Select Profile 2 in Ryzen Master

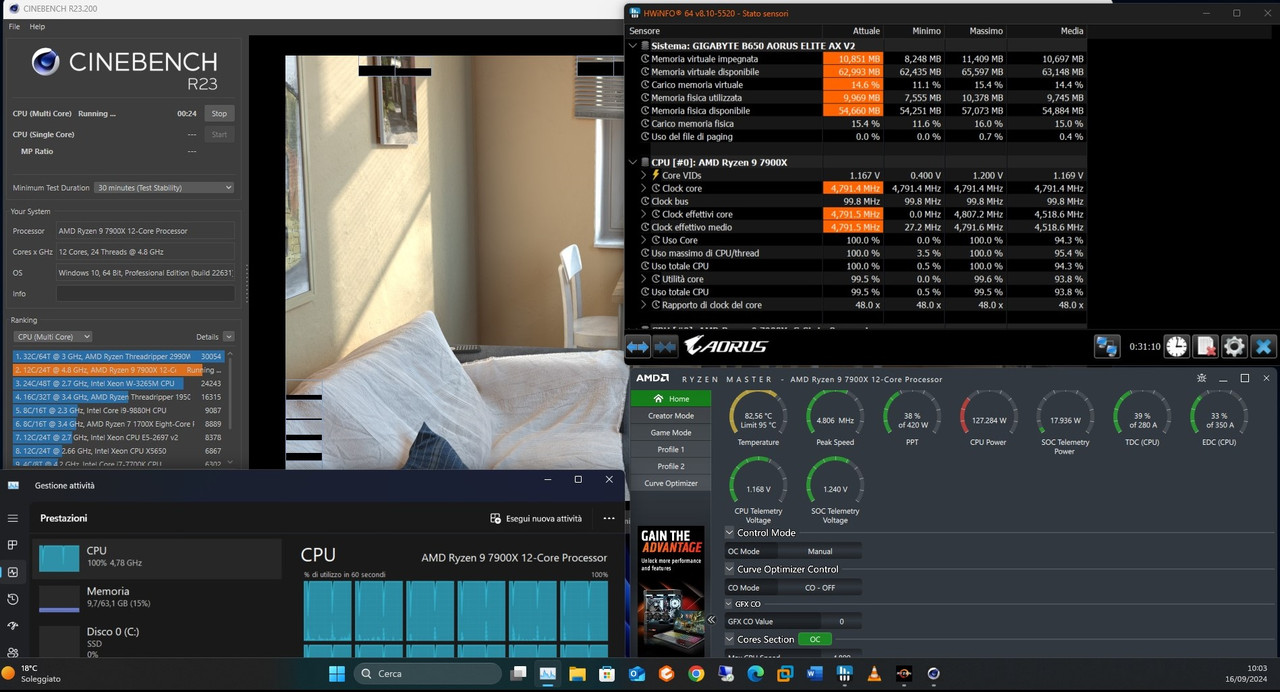pos(671,466)
